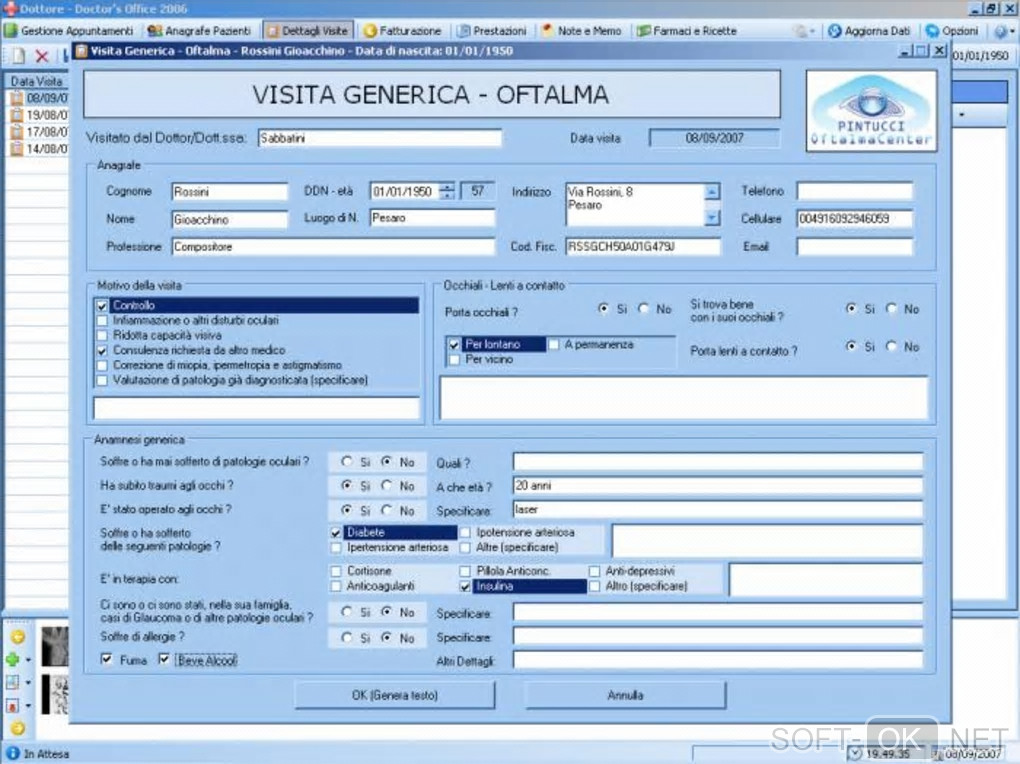Check Valutazione di patologia già diagnosticata
The width and height of the screenshot is (1020, 764).
[102, 381]
